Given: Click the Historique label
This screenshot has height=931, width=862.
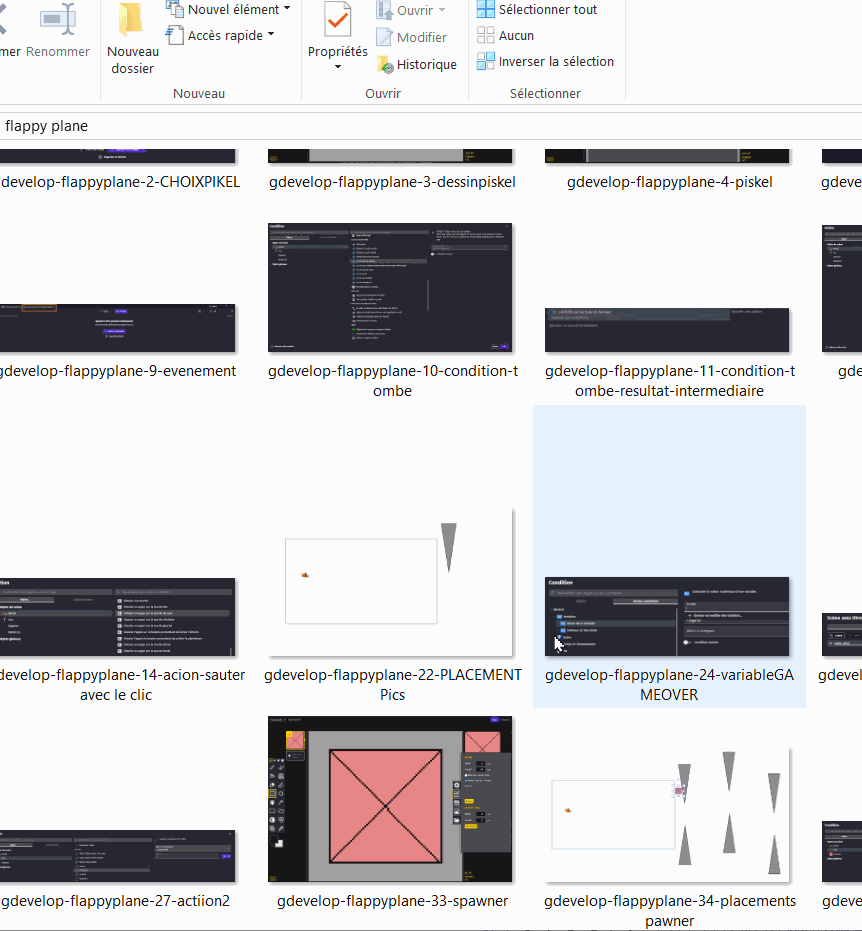Looking at the screenshot, I should click(x=426, y=64).
